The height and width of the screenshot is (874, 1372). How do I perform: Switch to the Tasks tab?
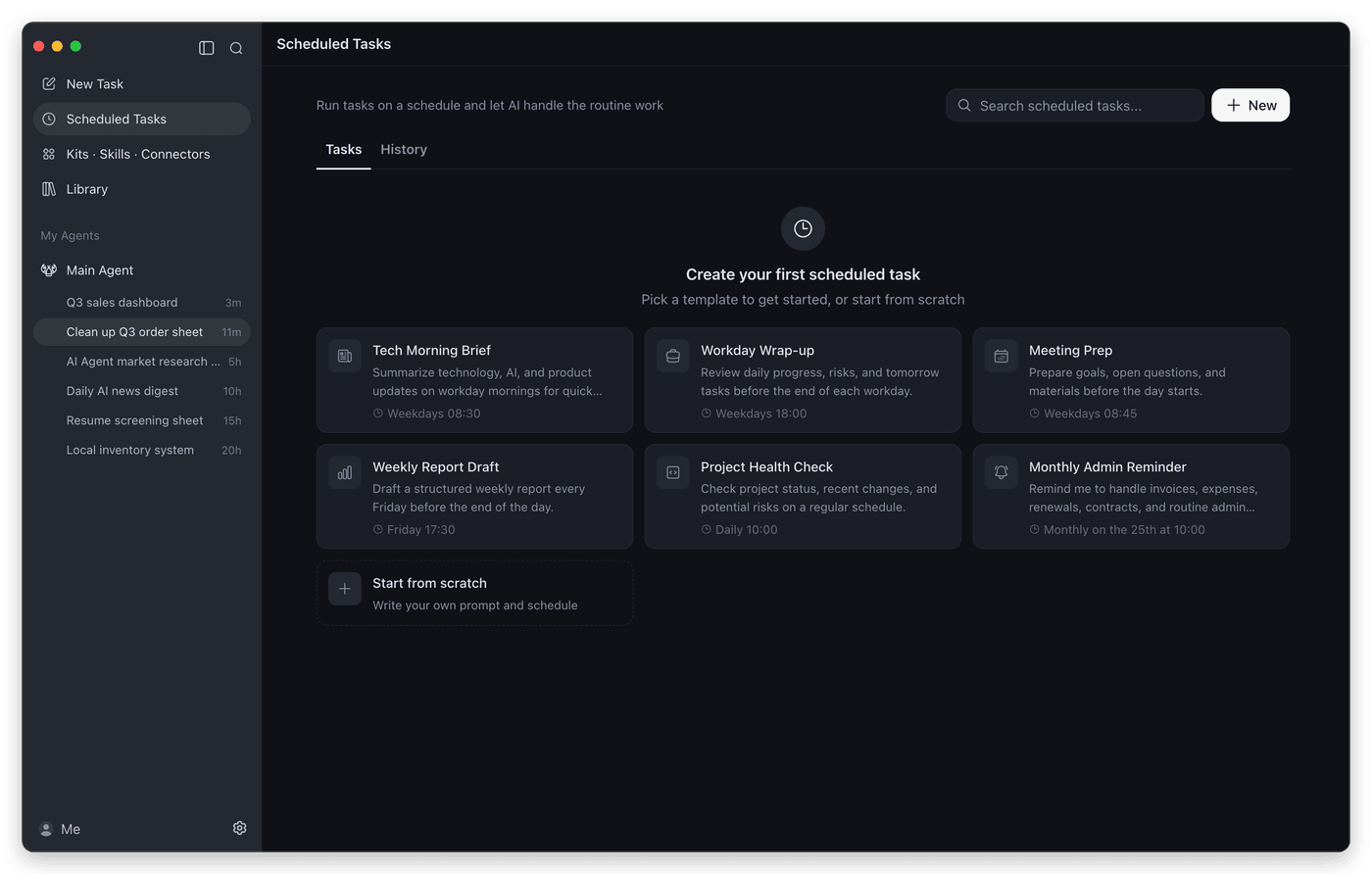point(344,150)
